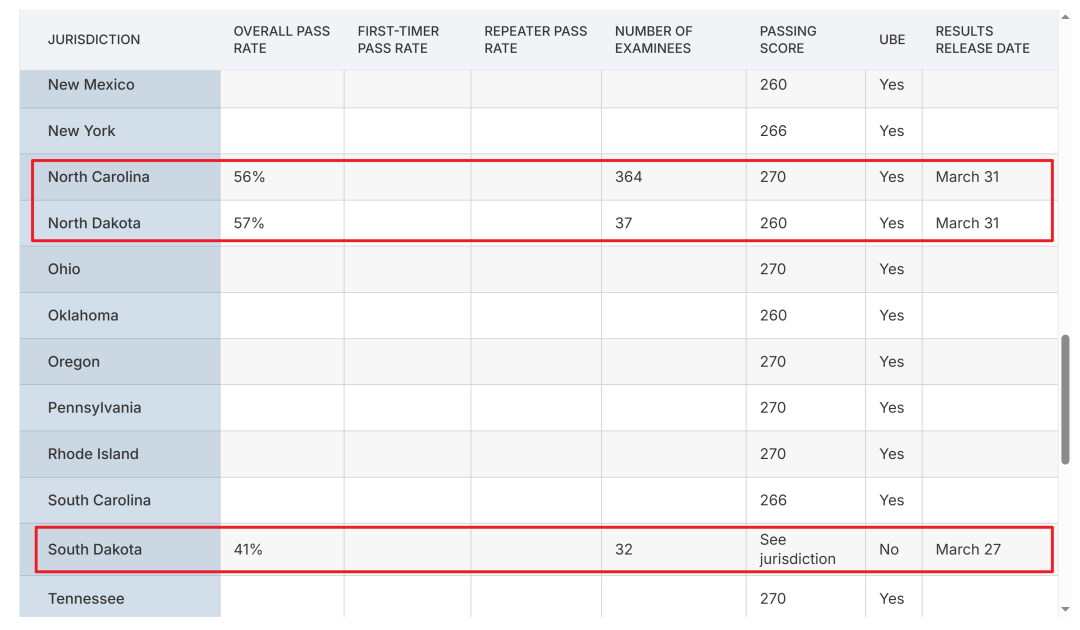Click the Jurisdiction column header
Viewport: 1080px width, 630px height.
pos(94,40)
